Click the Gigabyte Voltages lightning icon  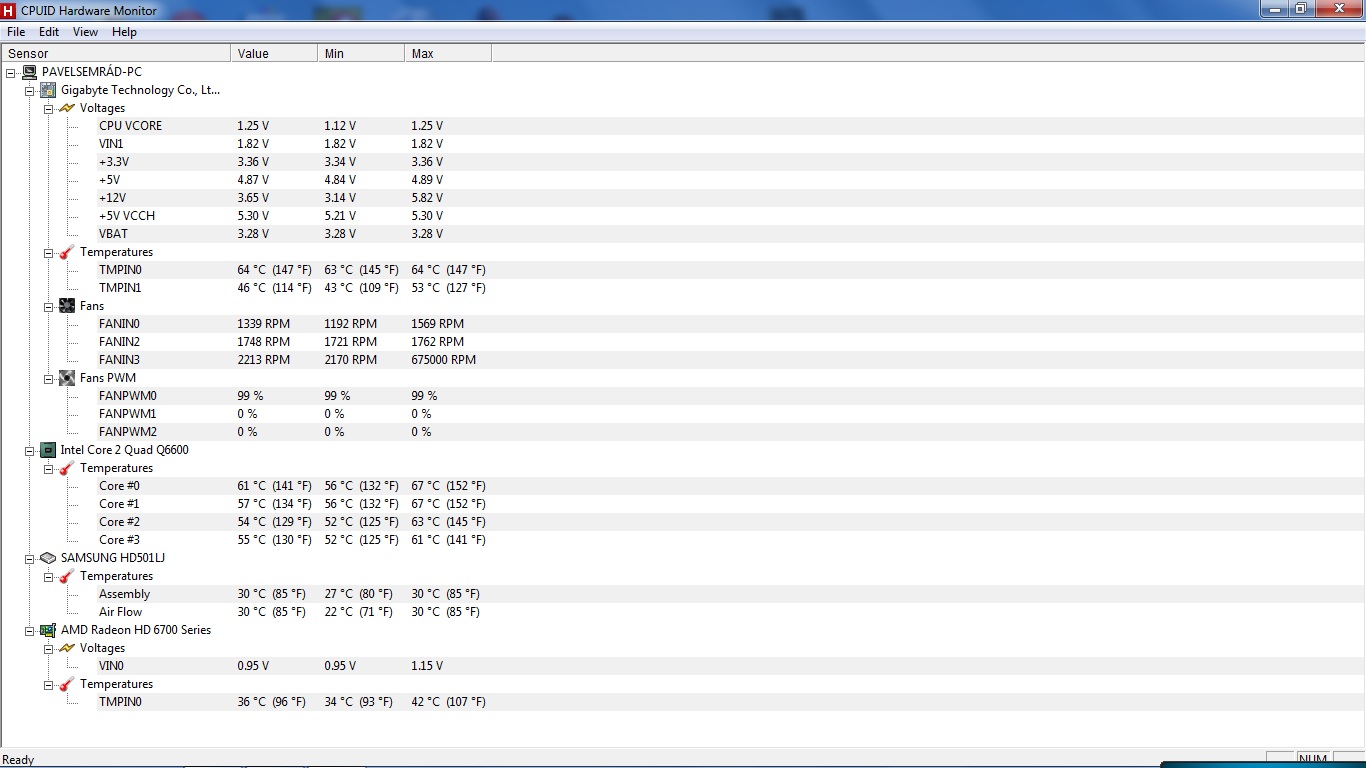click(67, 108)
